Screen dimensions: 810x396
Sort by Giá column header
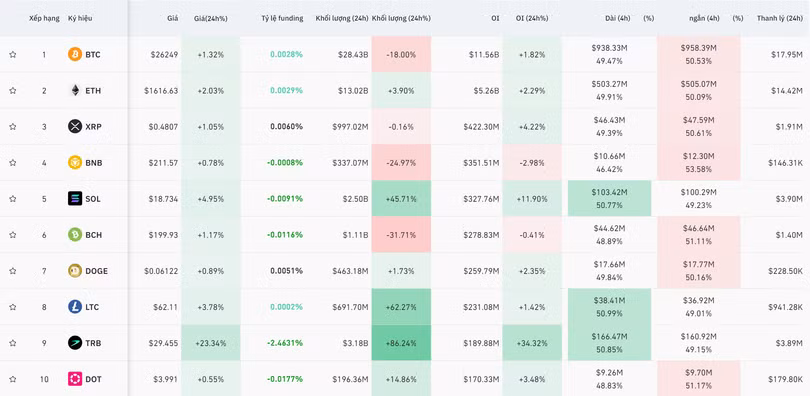click(x=173, y=18)
